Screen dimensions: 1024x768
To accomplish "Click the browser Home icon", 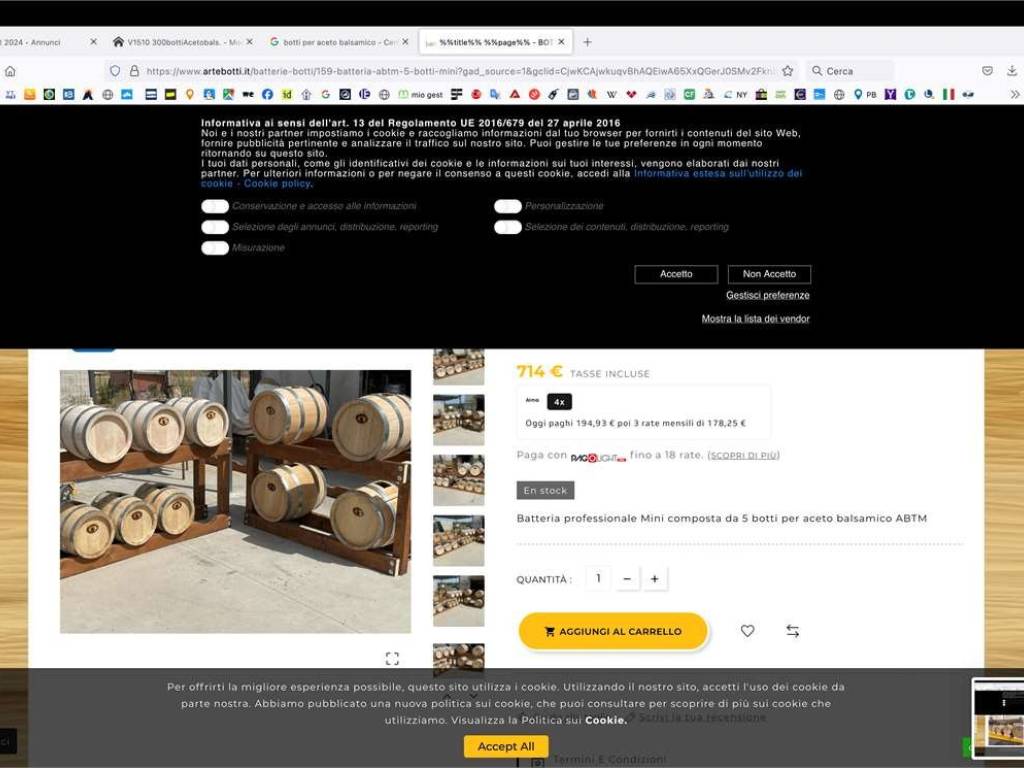I will pos(10,71).
